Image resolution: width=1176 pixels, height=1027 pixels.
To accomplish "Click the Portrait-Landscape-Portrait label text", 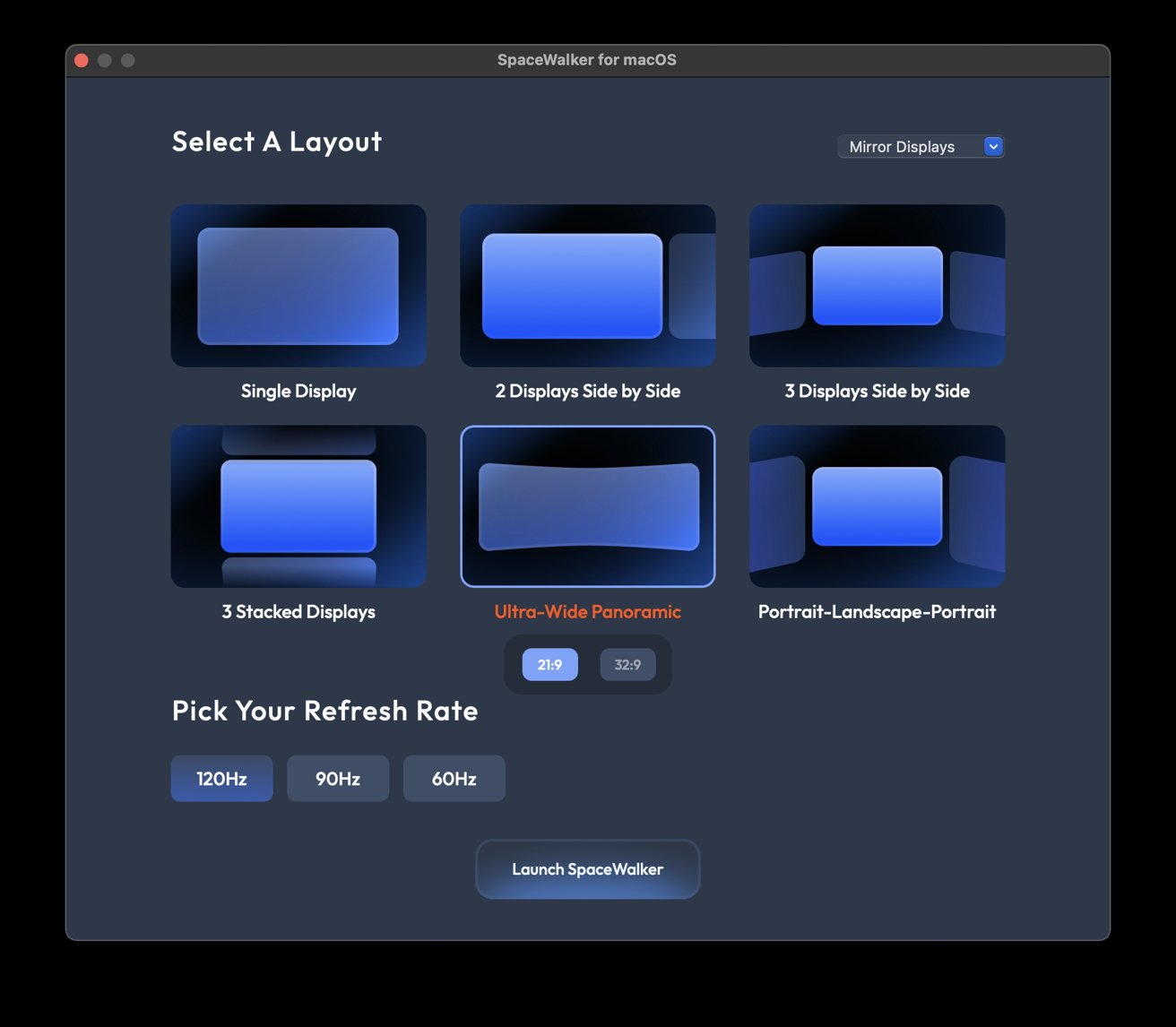I will (x=877, y=611).
